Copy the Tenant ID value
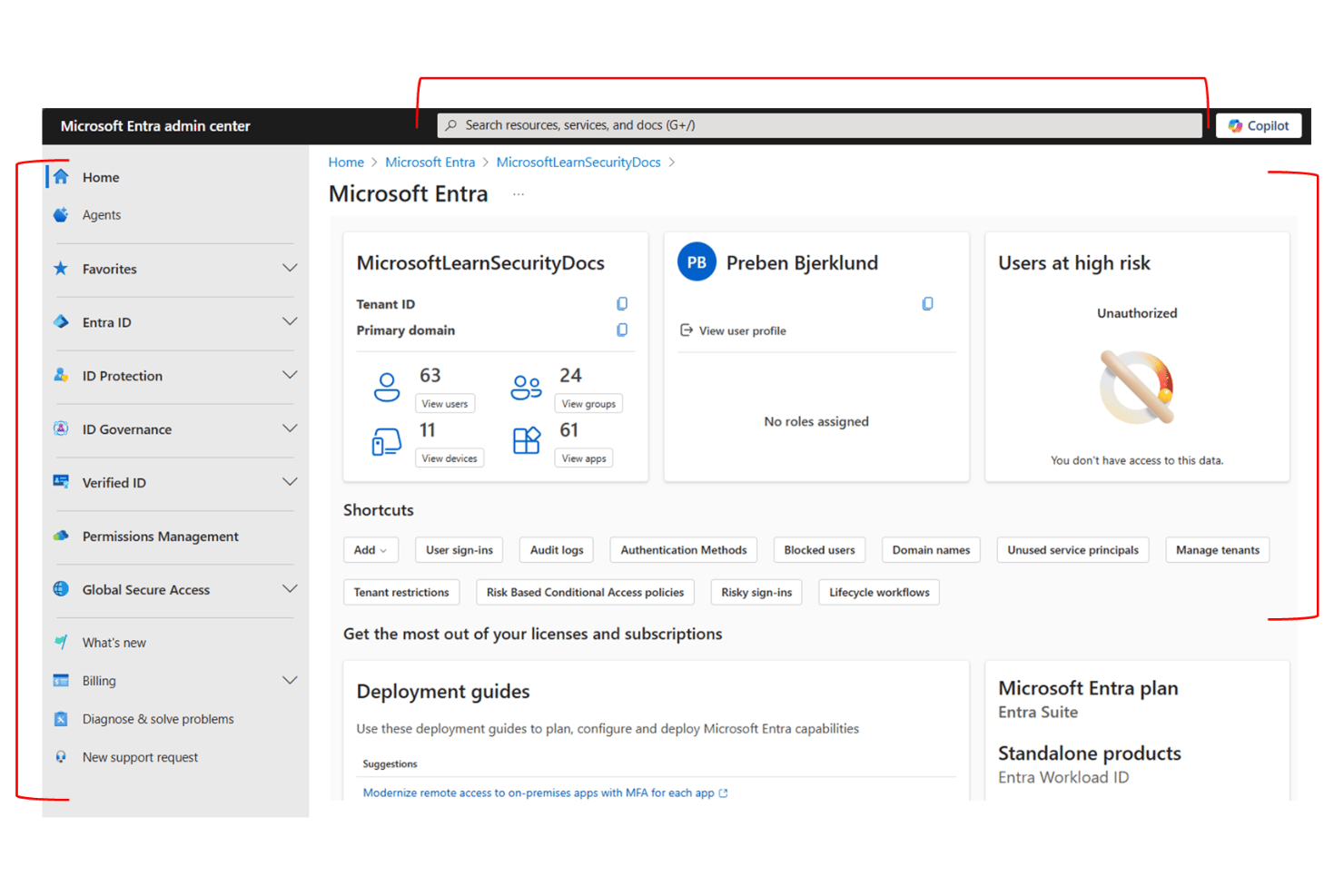 pyautogui.click(x=622, y=303)
